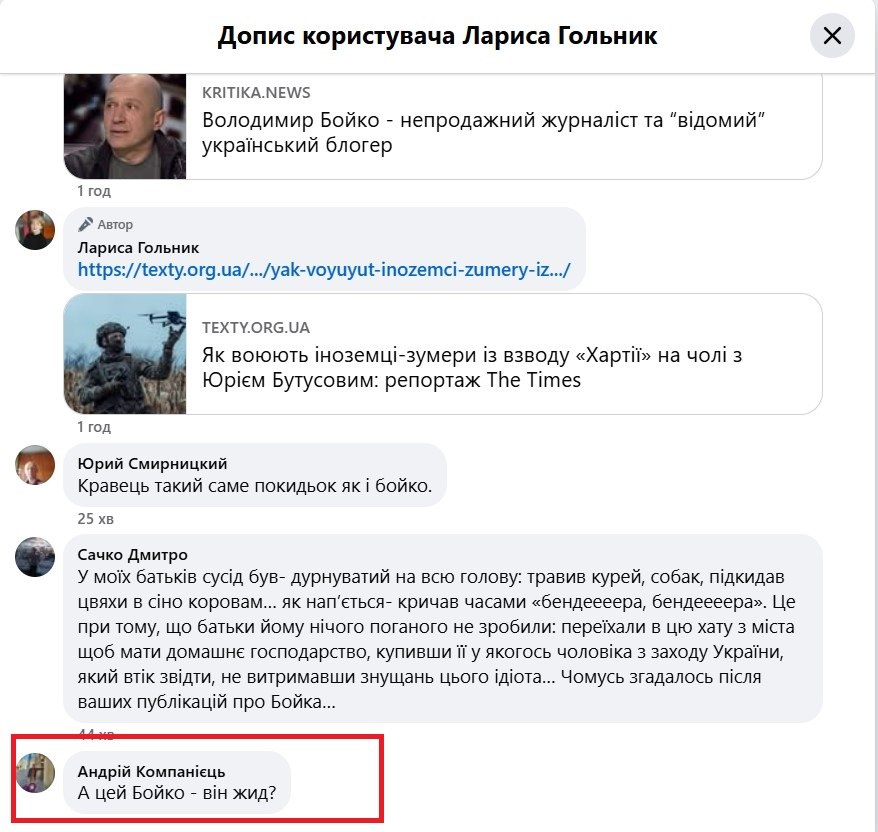Click Лариса Гольник's profile avatar
878x832 pixels.
tap(35, 230)
